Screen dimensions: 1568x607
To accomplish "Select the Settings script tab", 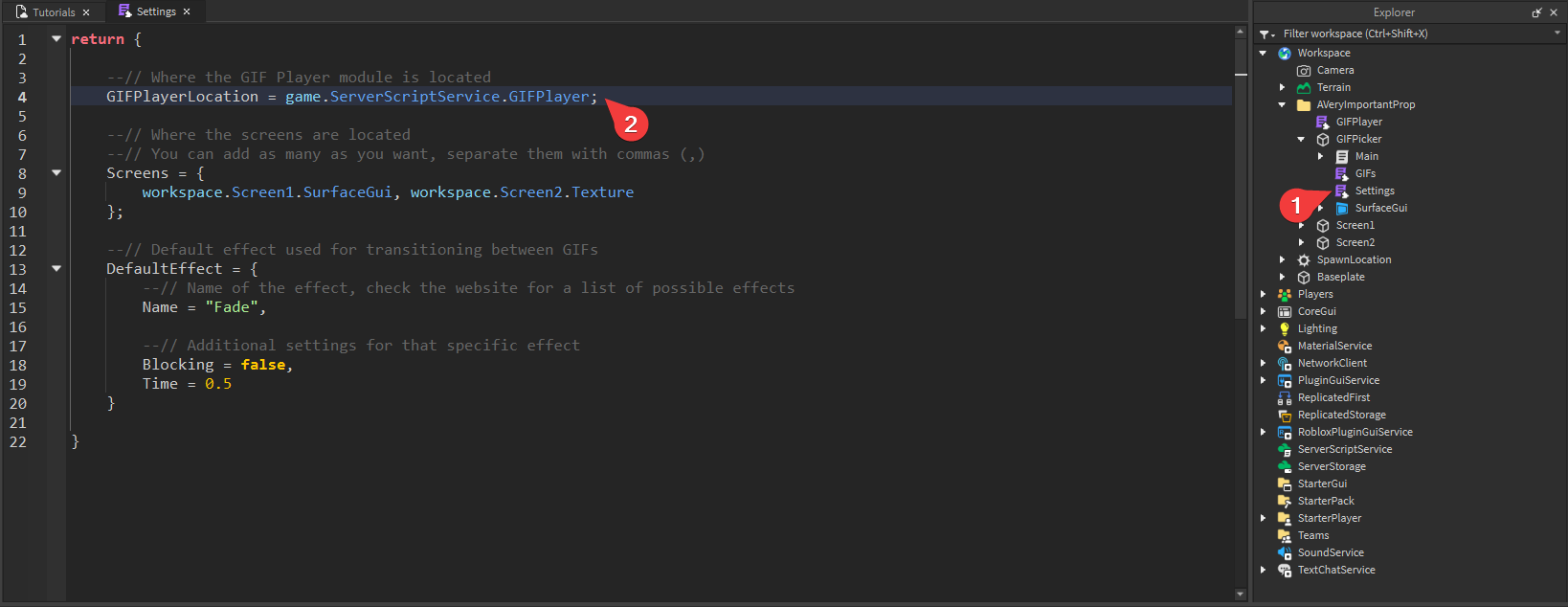I will click(x=155, y=11).
